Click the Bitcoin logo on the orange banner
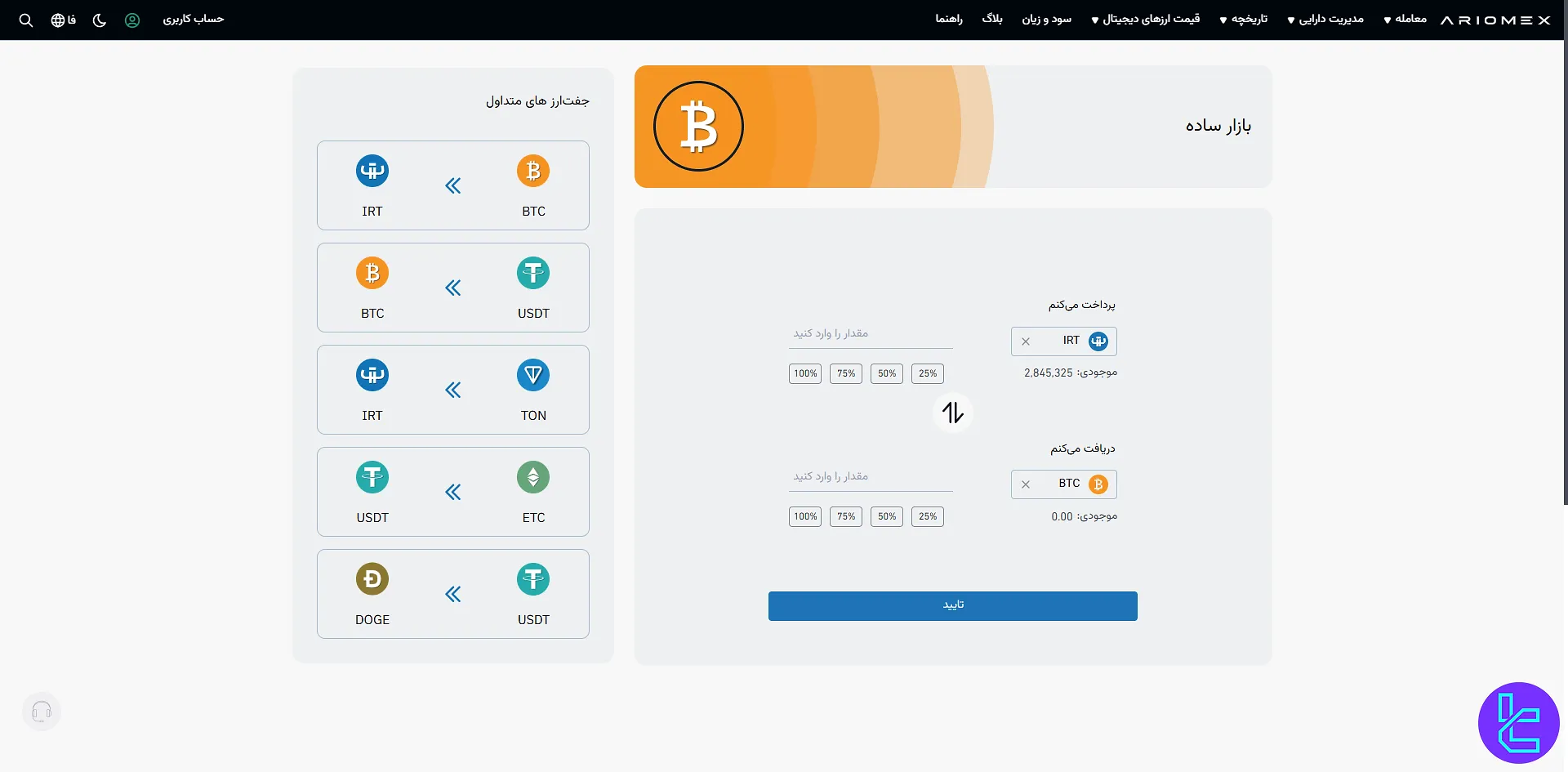 pyautogui.click(x=698, y=126)
